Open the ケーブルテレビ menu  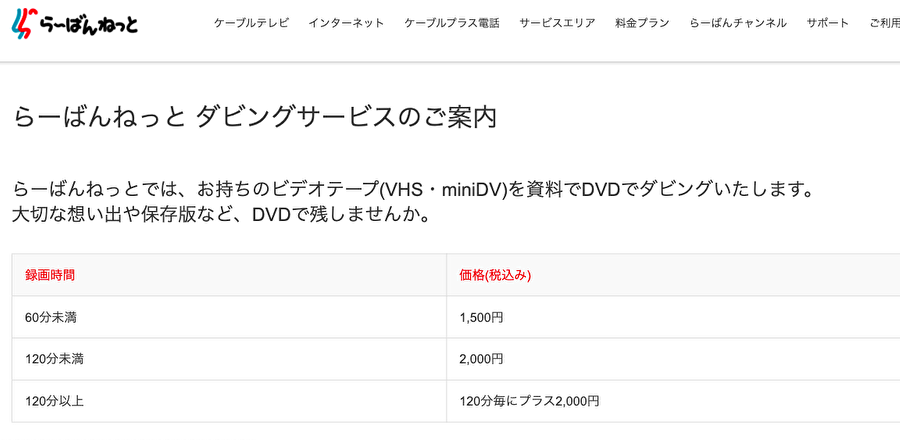point(251,23)
